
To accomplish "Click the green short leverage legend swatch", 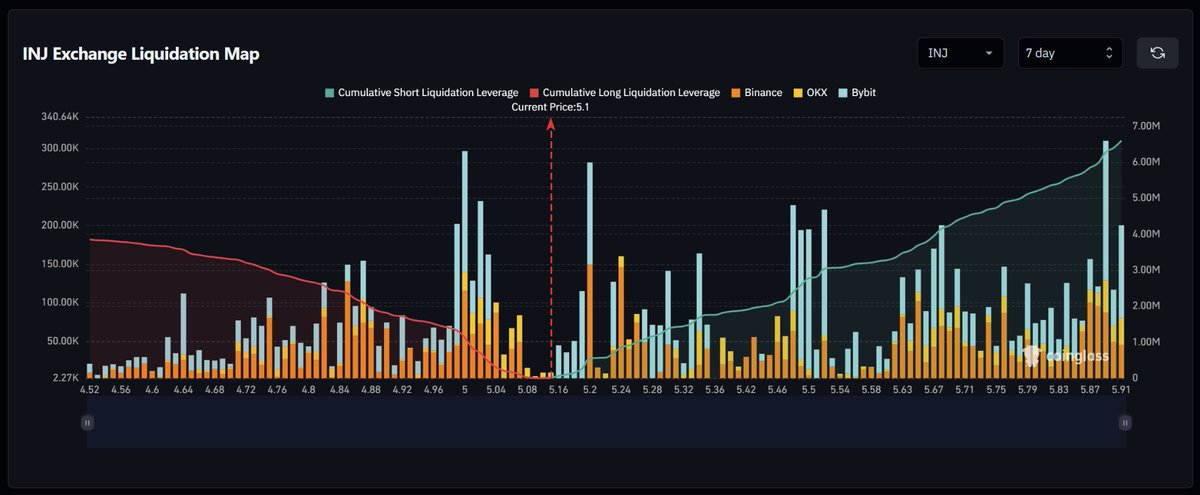I will [x=330, y=93].
